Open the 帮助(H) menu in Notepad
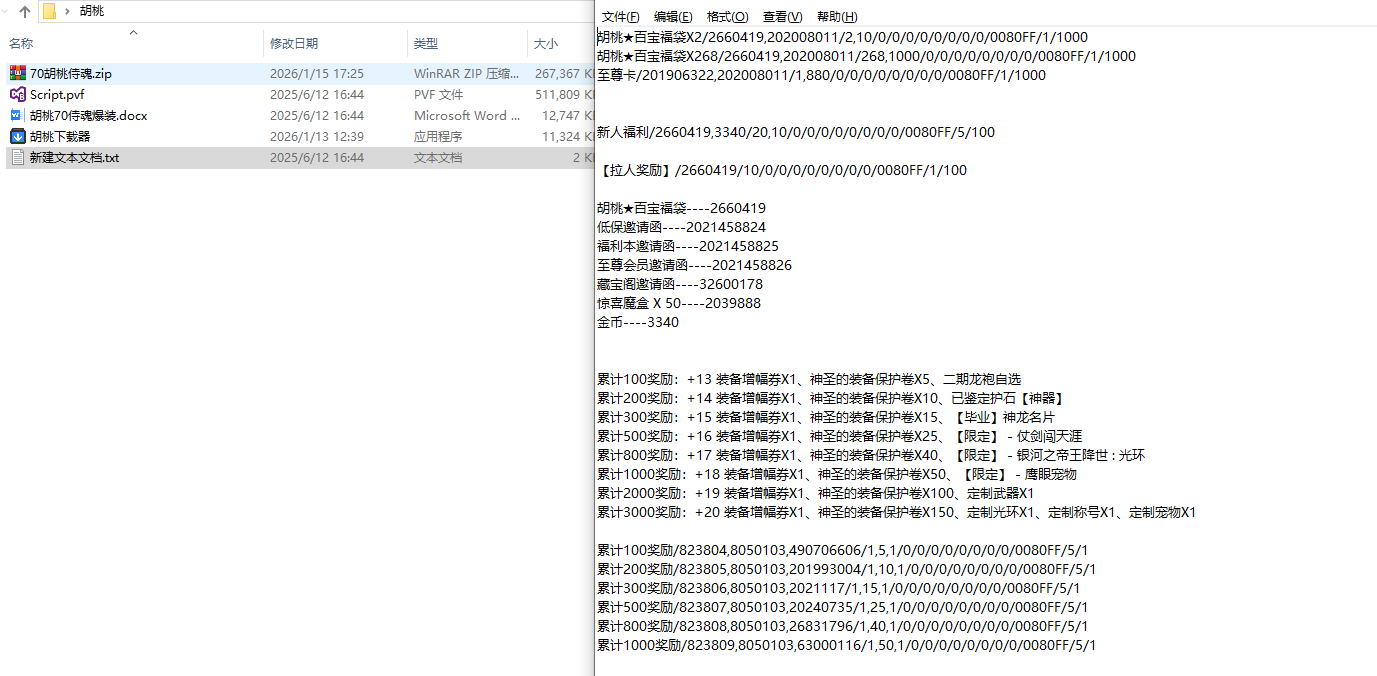This screenshot has height=676, width=1377. [x=838, y=16]
